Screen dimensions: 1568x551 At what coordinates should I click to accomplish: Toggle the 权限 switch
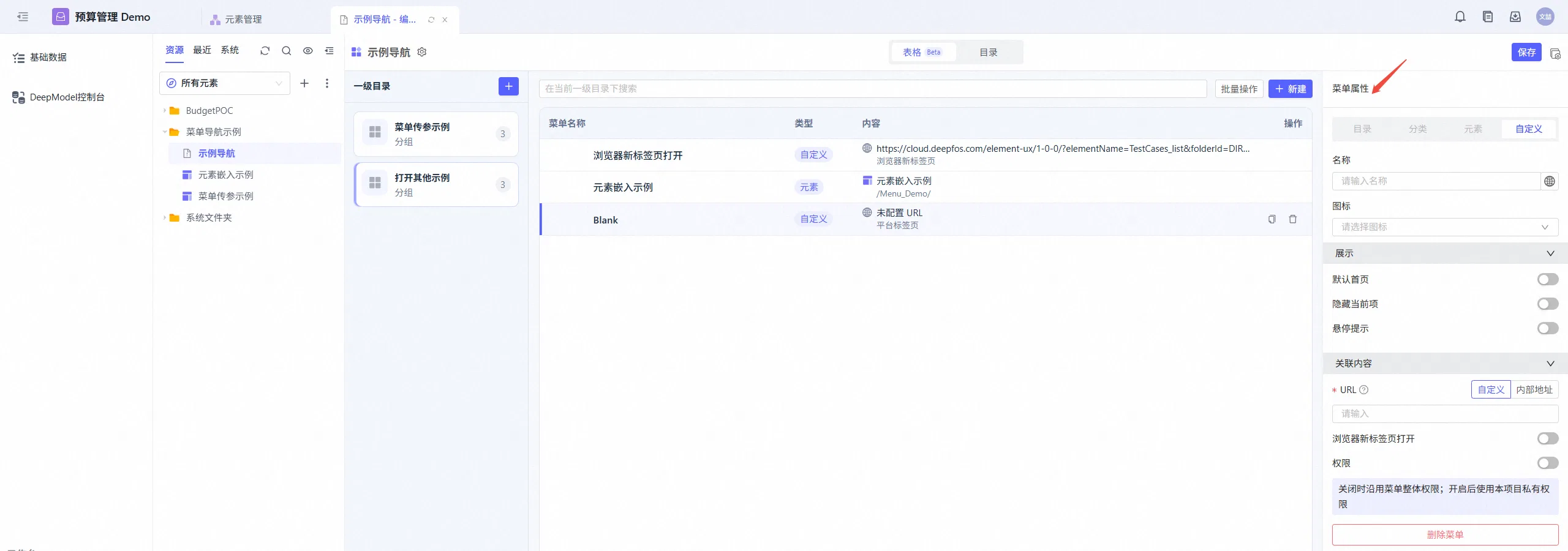pos(1548,463)
